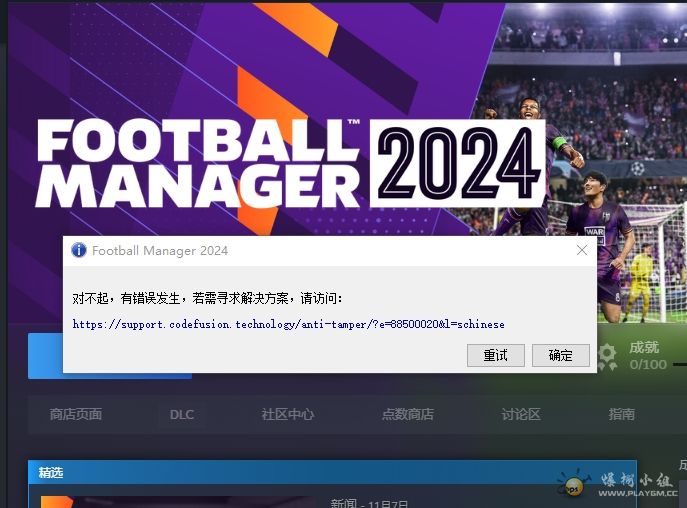Click the error message text in dialog
Viewport: 687px width, 508px height.
coord(207,298)
